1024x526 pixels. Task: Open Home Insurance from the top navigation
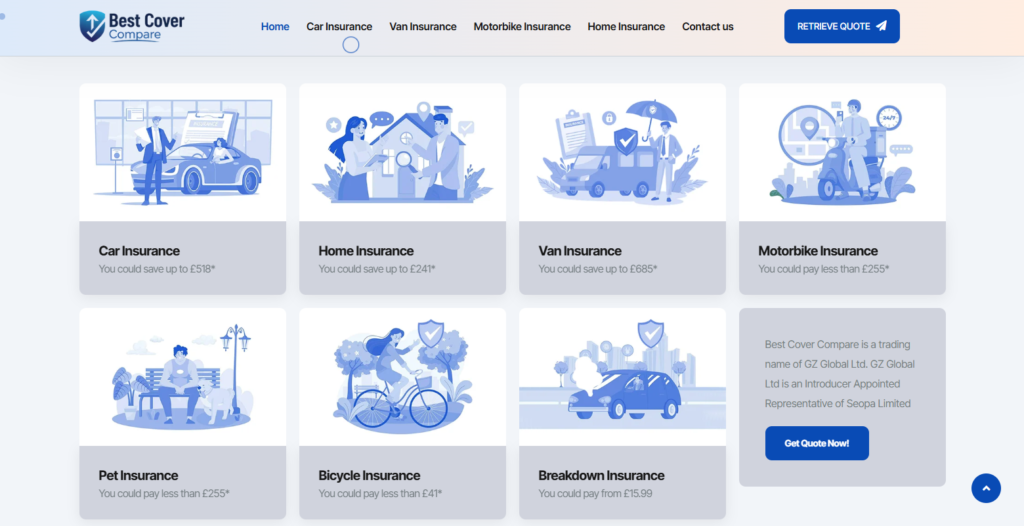(626, 27)
